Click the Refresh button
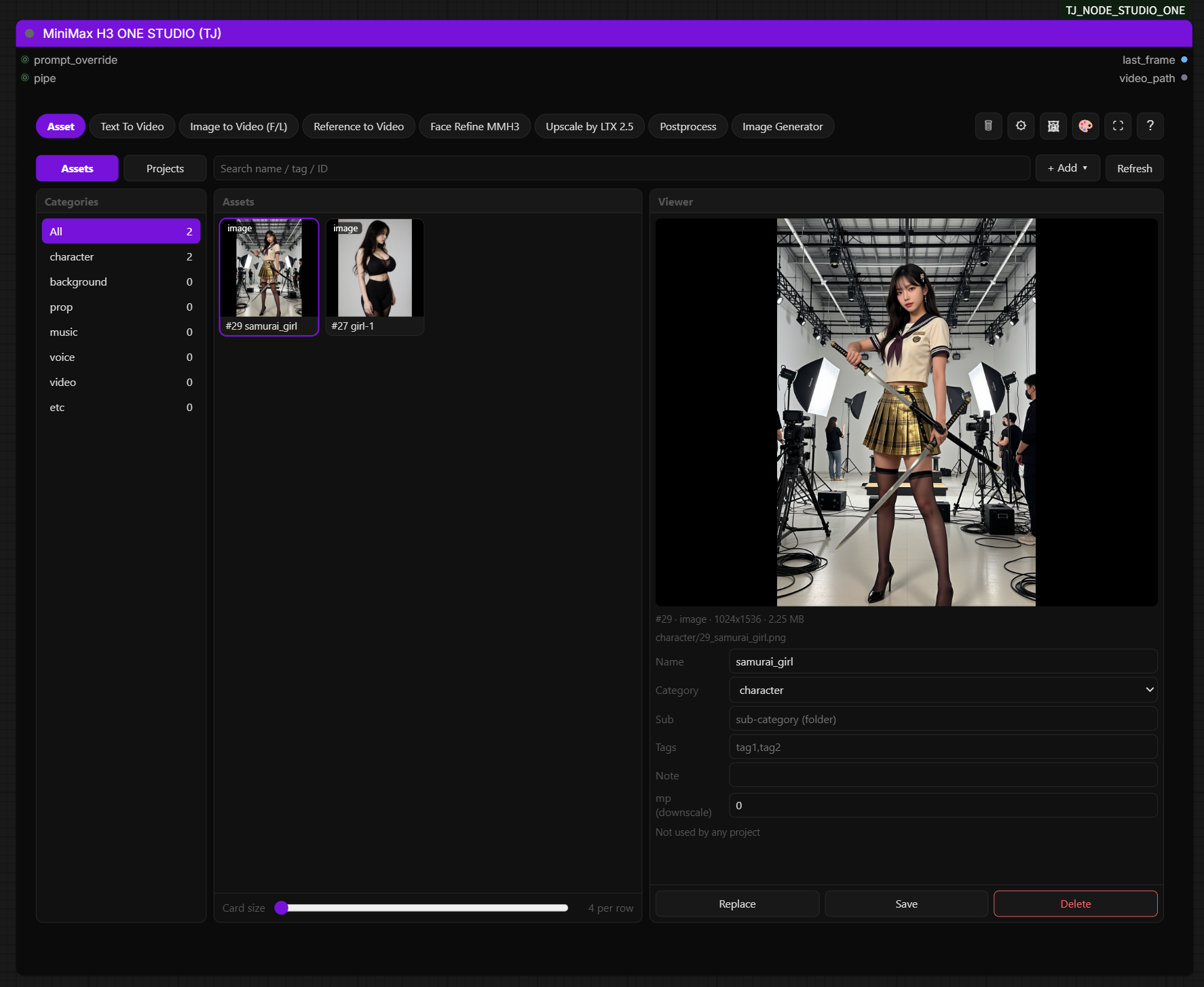This screenshot has width=1204, height=987. pos(1135,168)
